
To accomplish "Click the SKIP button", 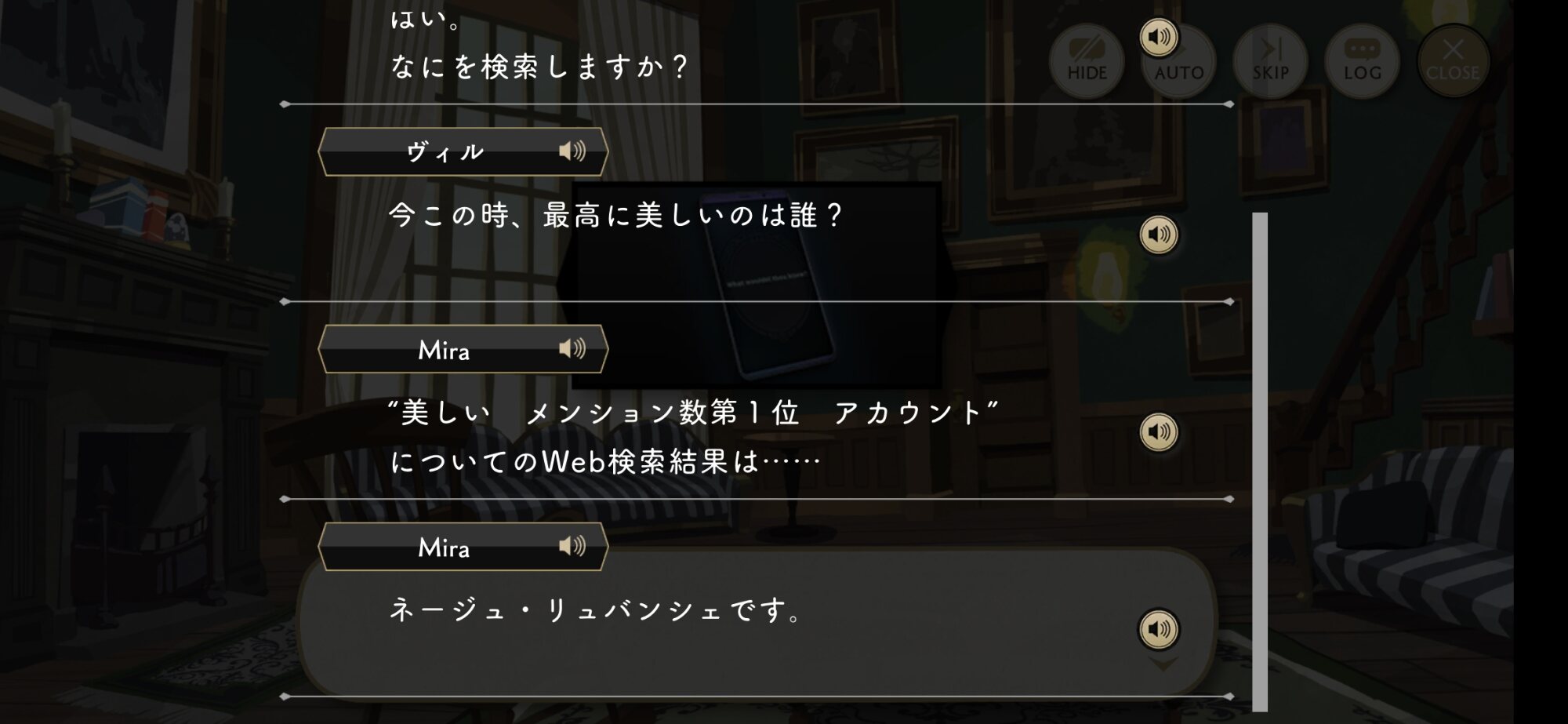I will (x=1270, y=60).
